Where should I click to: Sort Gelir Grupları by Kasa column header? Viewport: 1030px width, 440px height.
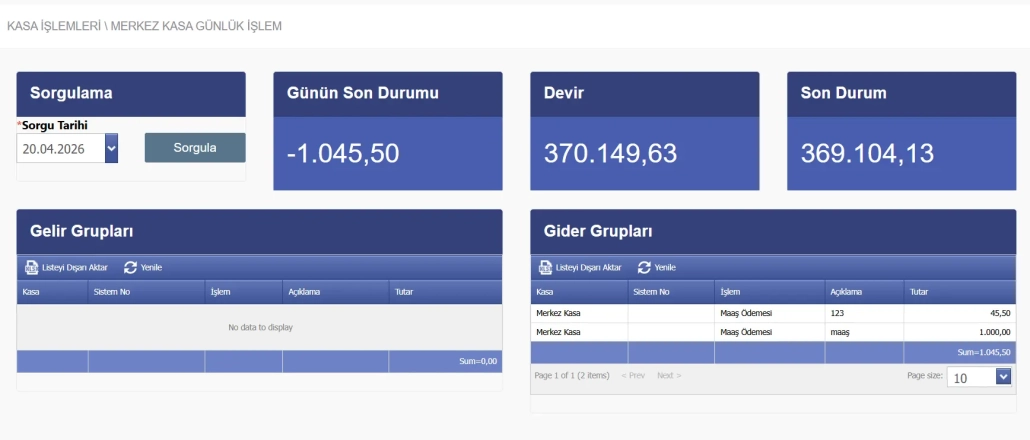click(x=32, y=292)
